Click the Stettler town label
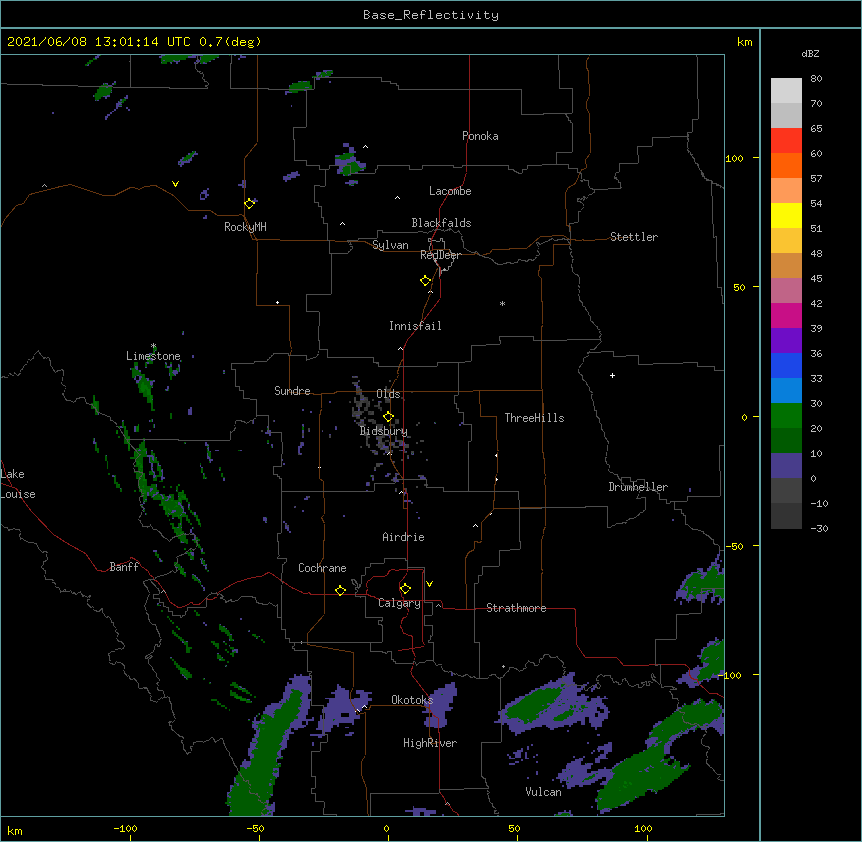The height and width of the screenshot is (842, 862). click(634, 237)
